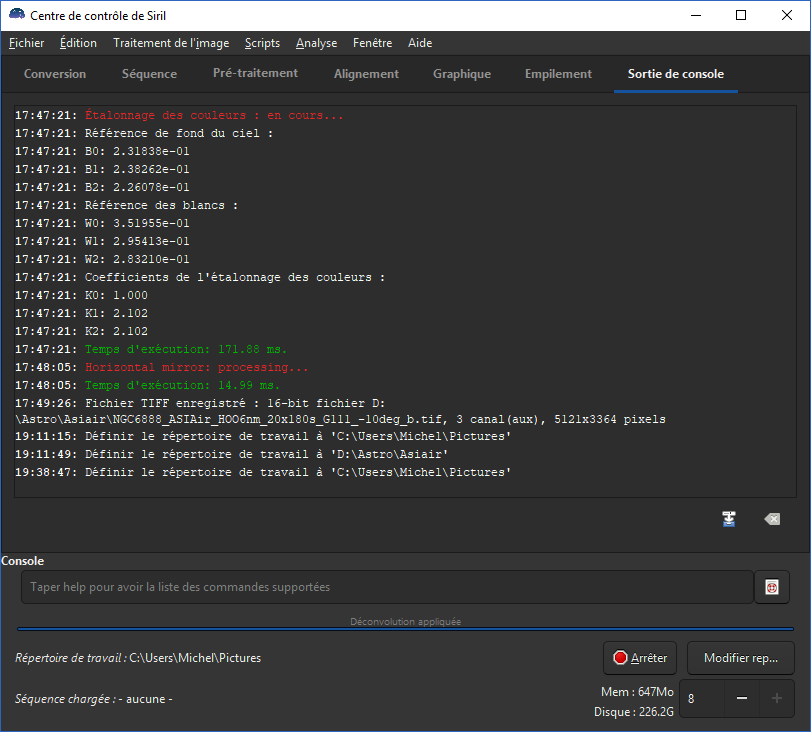Switch to the Empilement tab

[558, 74]
